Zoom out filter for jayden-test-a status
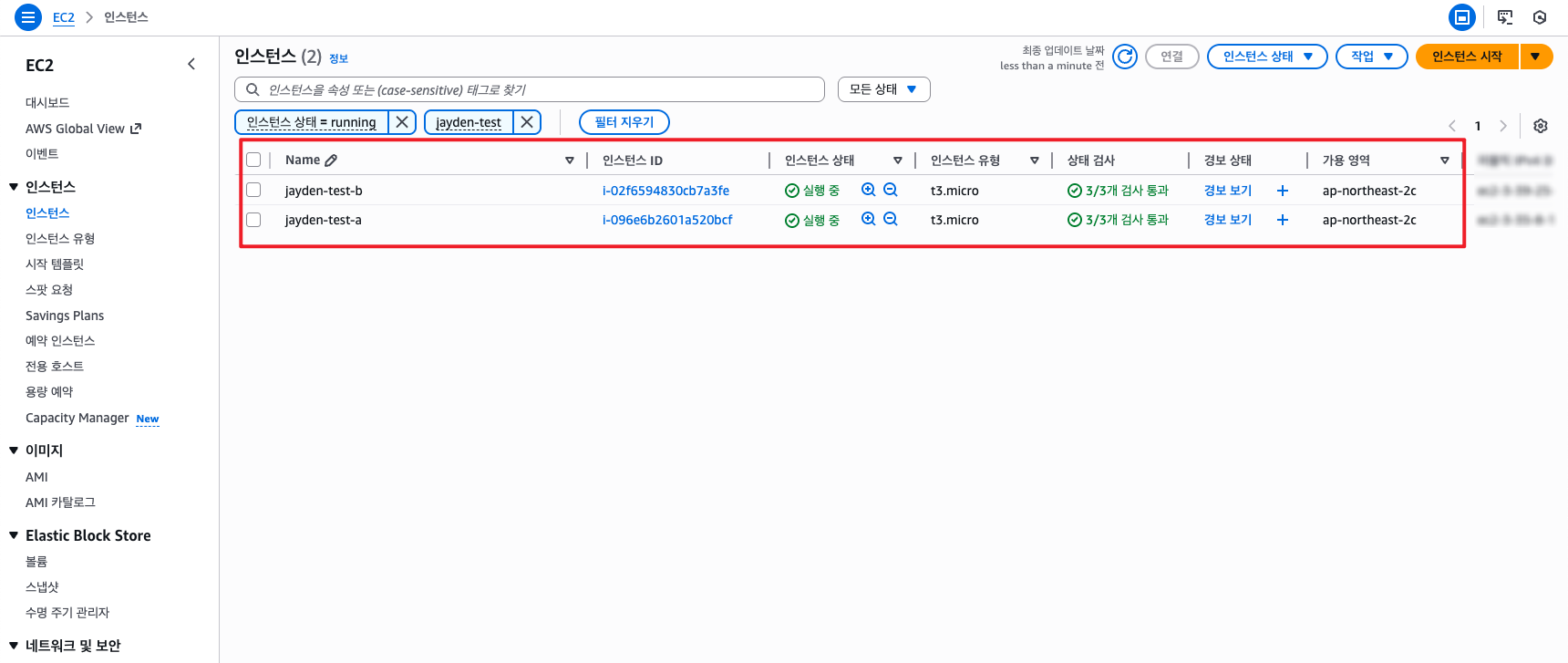Image resolution: width=1568 pixels, height=663 pixels. coord(891,219)
